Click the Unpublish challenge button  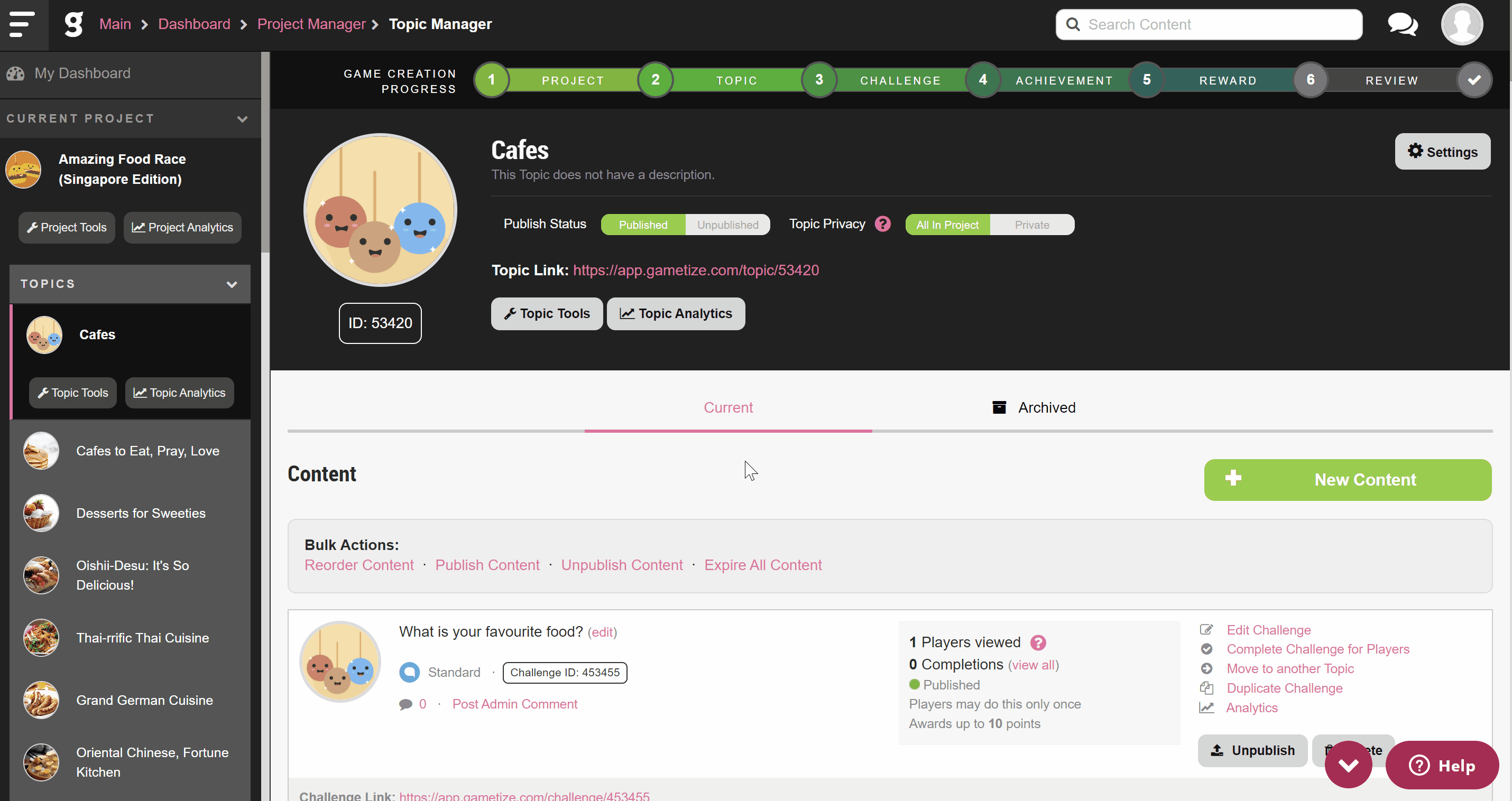point(1252,750)
